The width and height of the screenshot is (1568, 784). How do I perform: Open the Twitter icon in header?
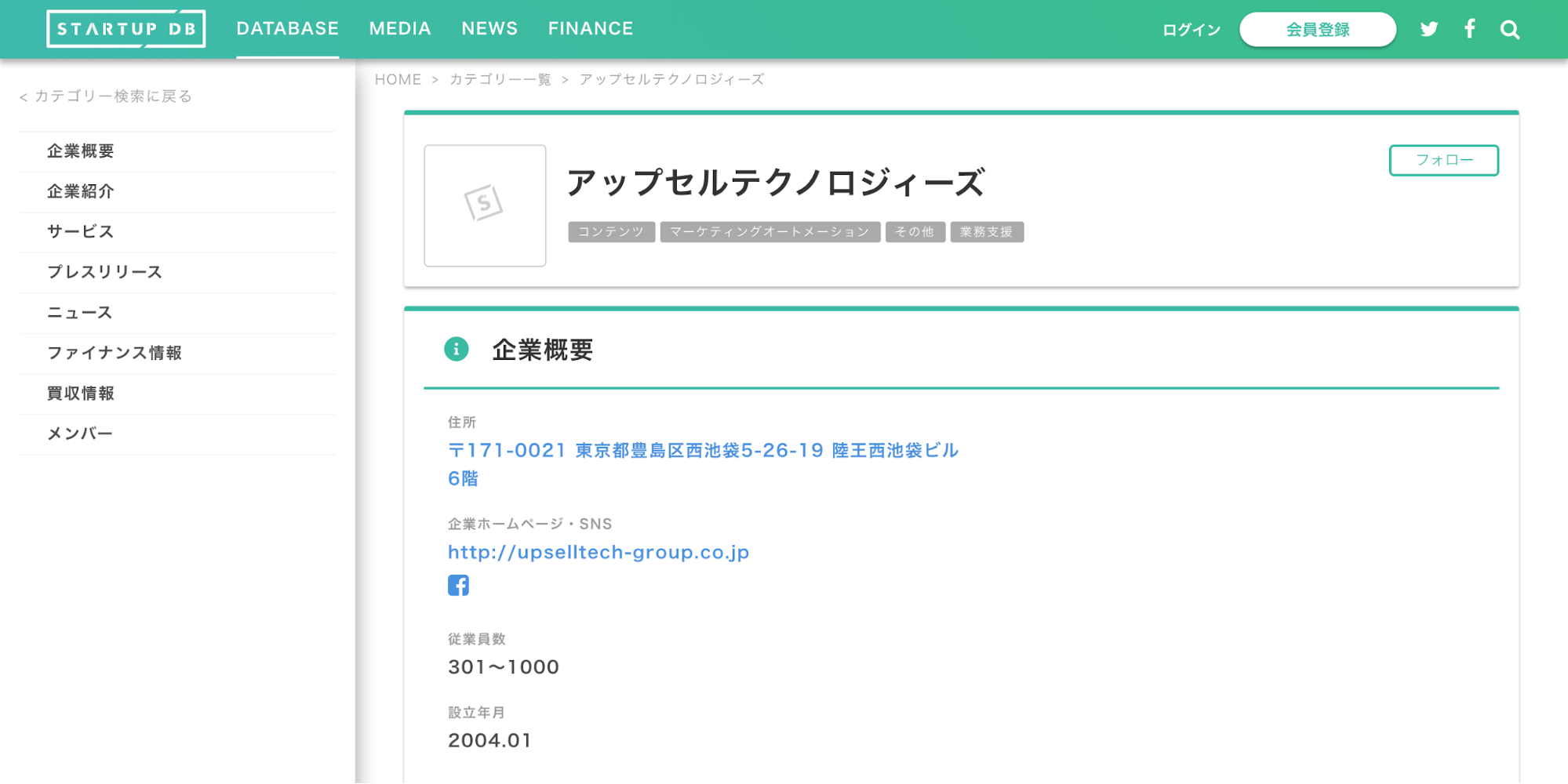pos(1429,29)
